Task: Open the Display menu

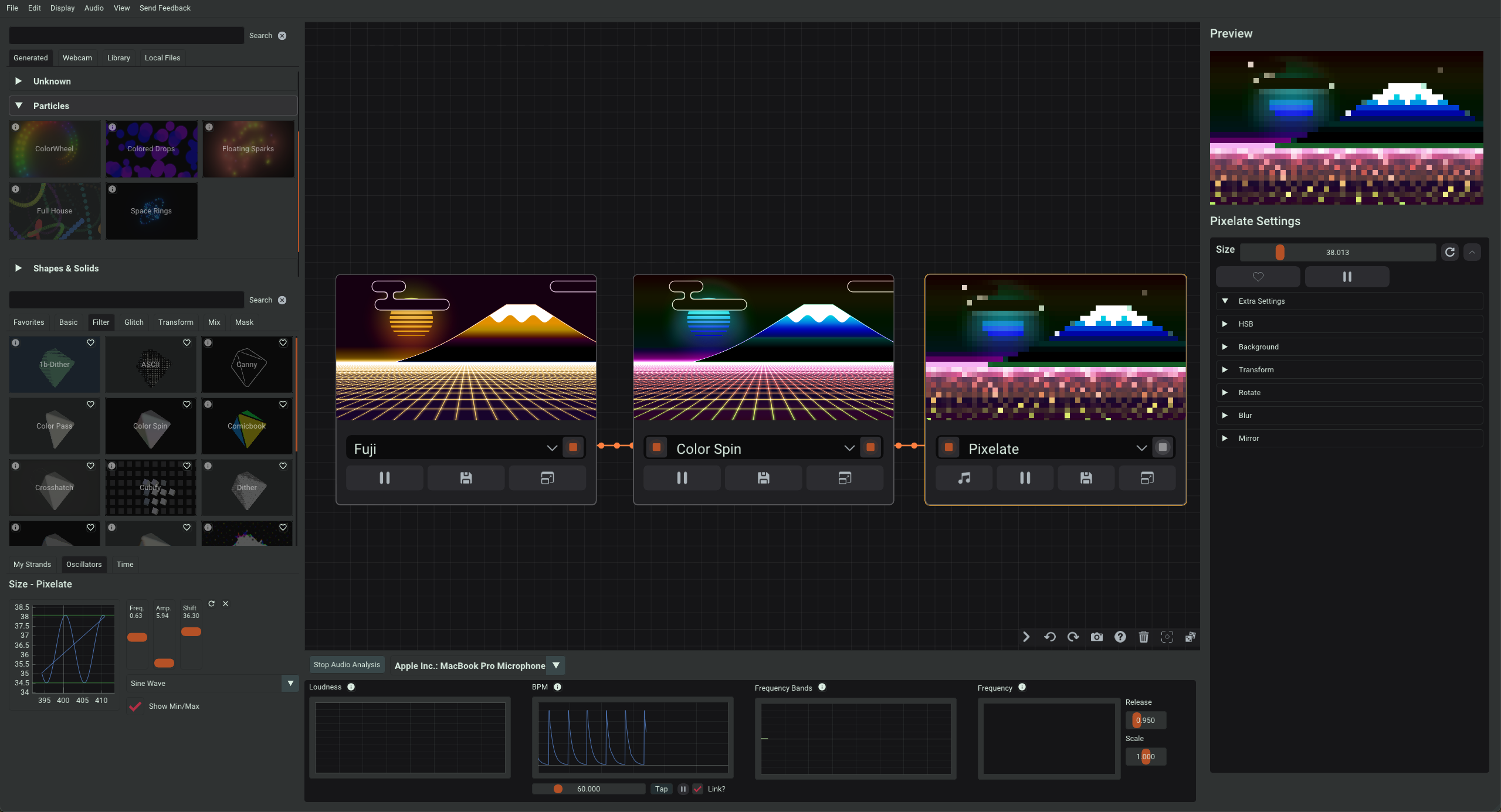Action: (x=62, y=8)
